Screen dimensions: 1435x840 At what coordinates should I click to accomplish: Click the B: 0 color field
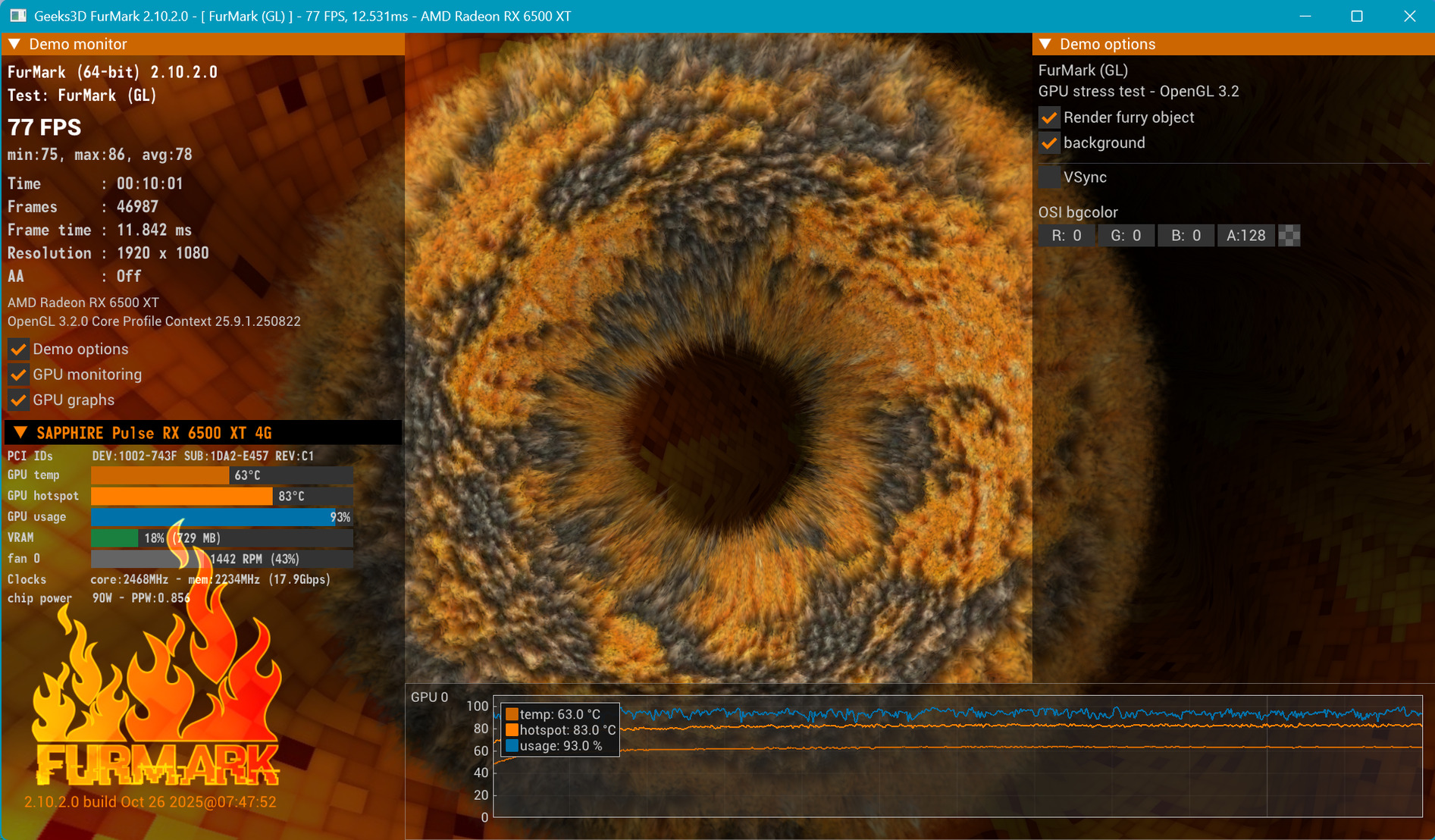[x=1186, y=236]
